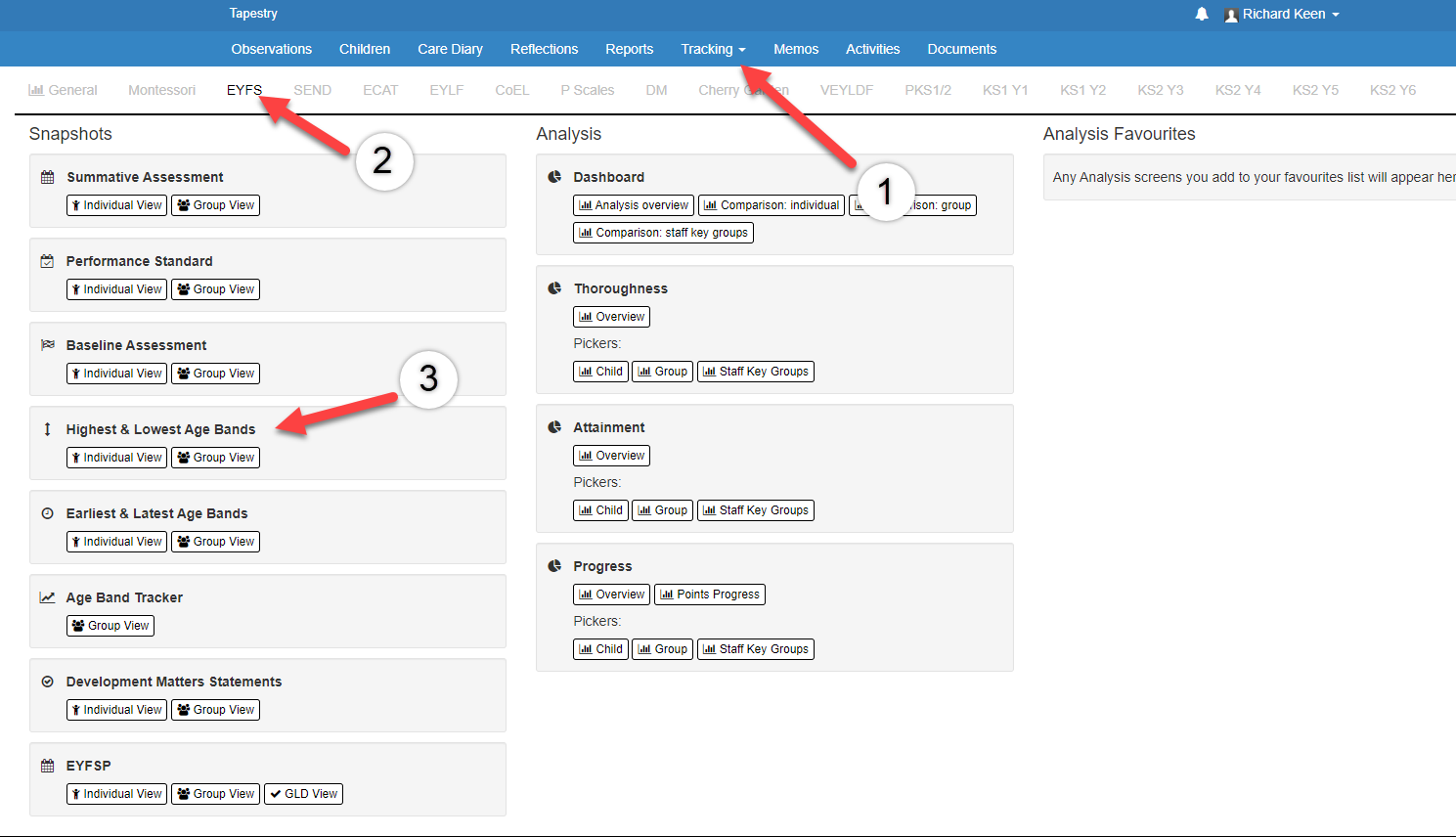This screenshot has height=837, width=1456.
Task: Switch to the VEYLDF tab
Action: (847, 90)
